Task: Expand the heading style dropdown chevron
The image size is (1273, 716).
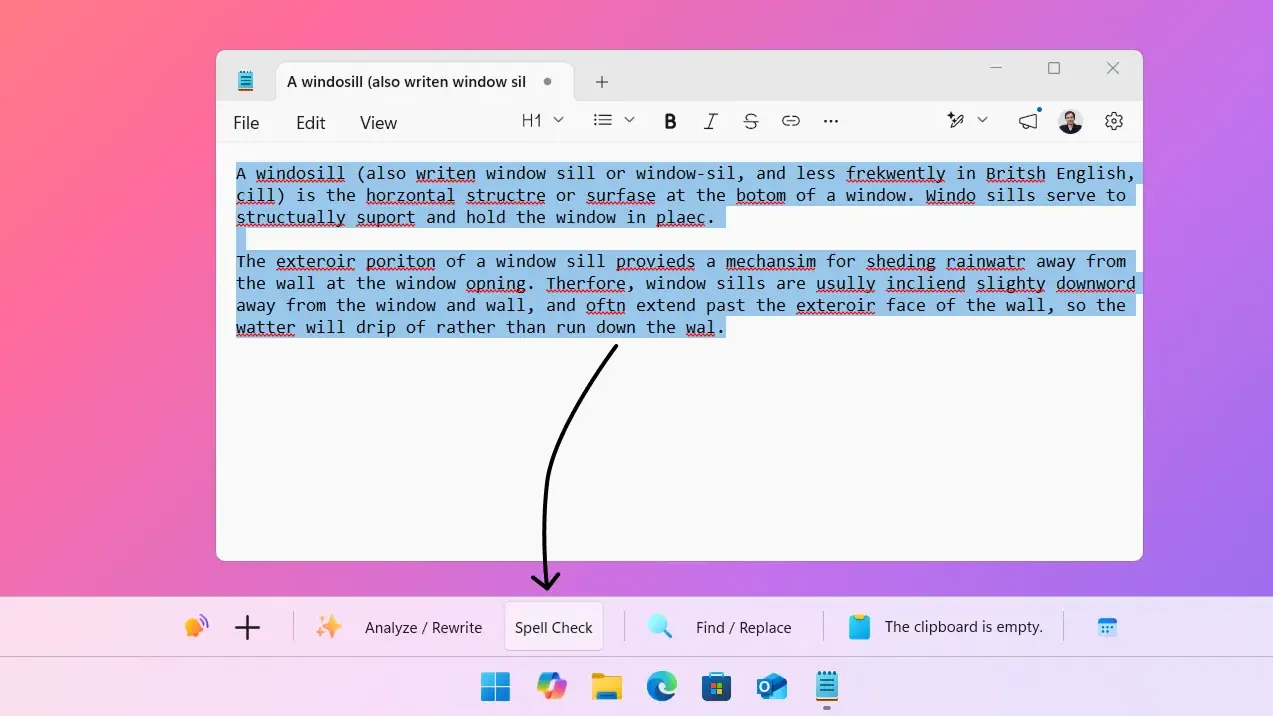Action: click(559, 120)
